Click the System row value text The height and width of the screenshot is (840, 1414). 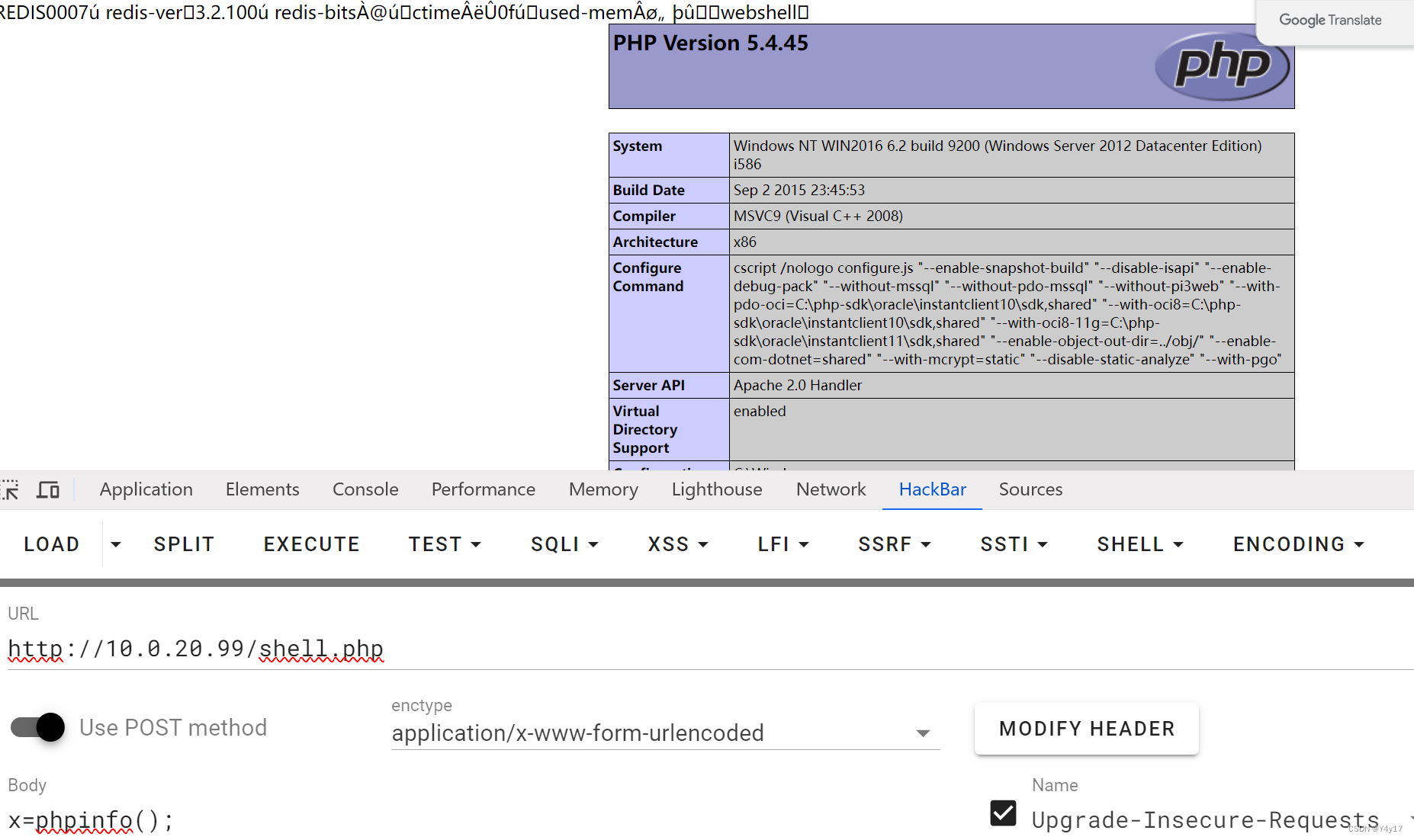pyautogui.click(x=998, y=155)
